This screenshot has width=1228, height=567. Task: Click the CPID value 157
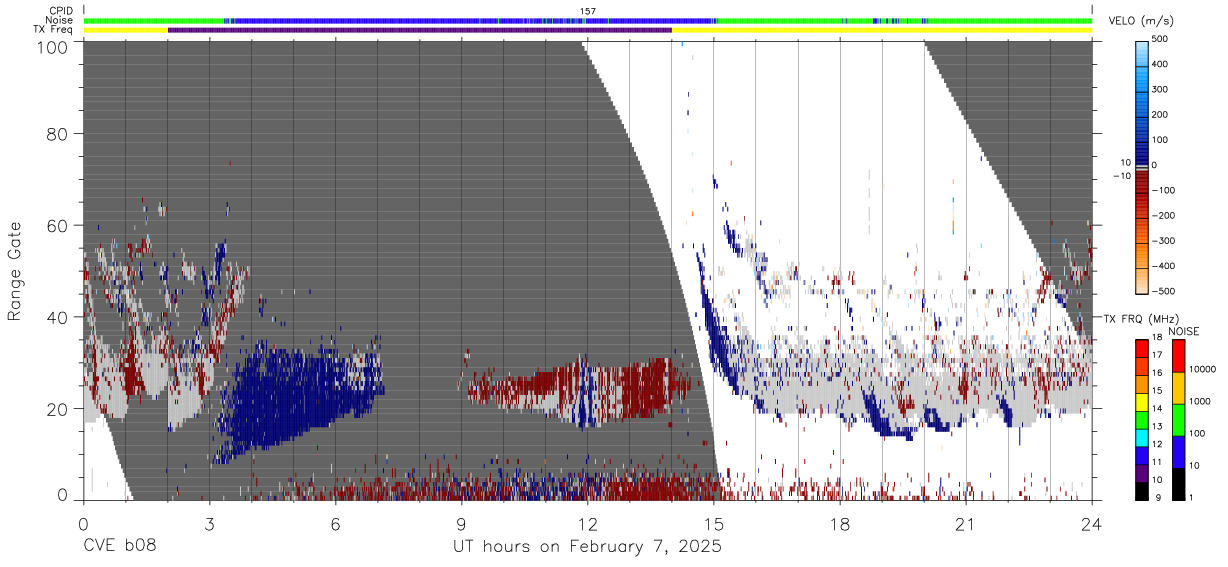[x=588, y=11]
